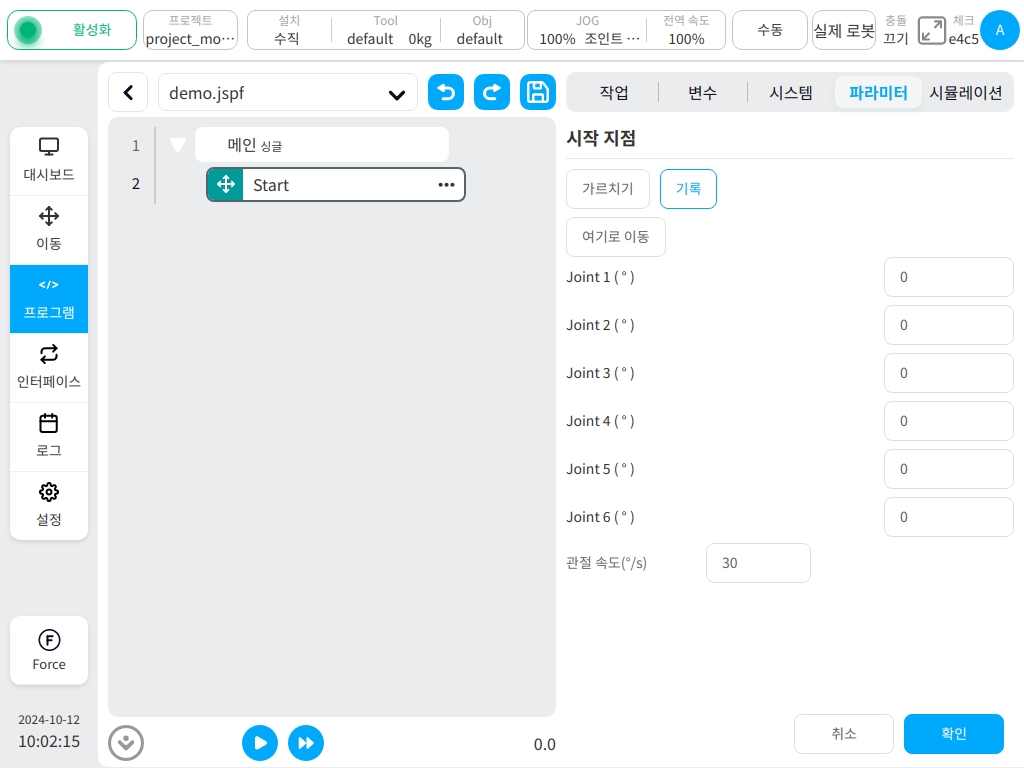Image resolution: width=1024 pixels, height=768 pixels.
Task: Click the Joint 5 angle input field
Action: tap(949, 469)
